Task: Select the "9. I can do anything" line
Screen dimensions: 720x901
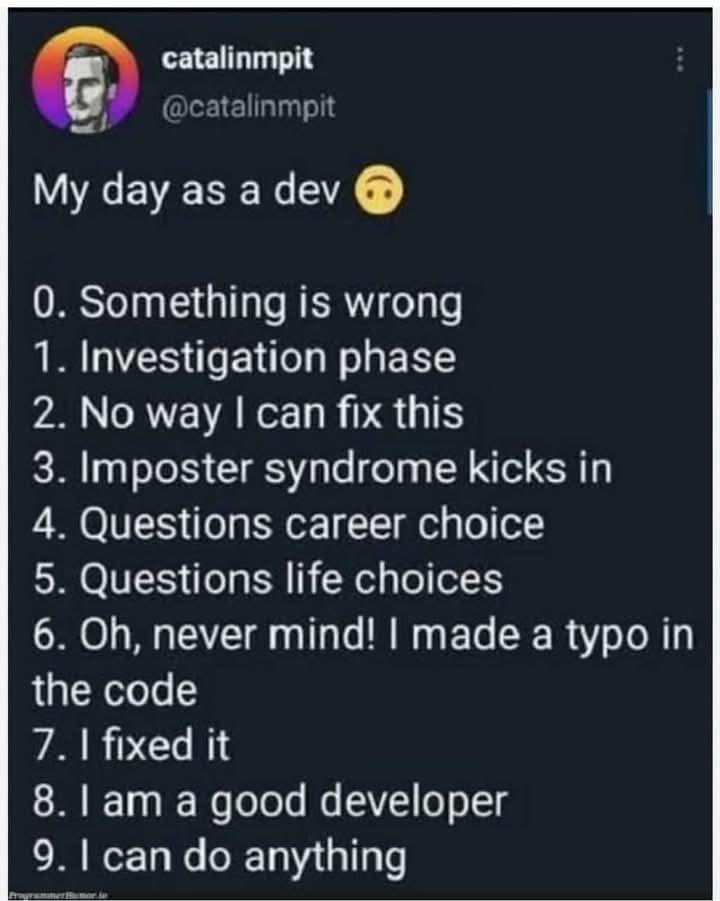Action: coord(220,856)
